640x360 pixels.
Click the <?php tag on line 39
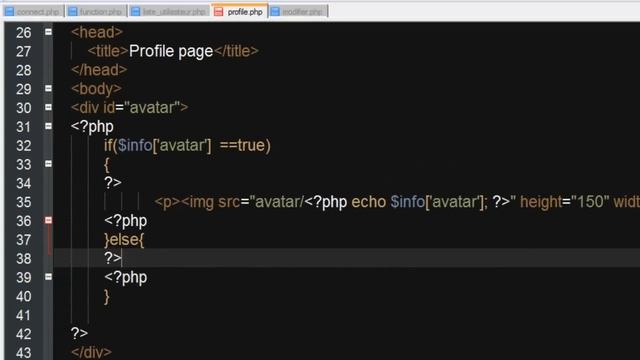click(x=125, y=278)
